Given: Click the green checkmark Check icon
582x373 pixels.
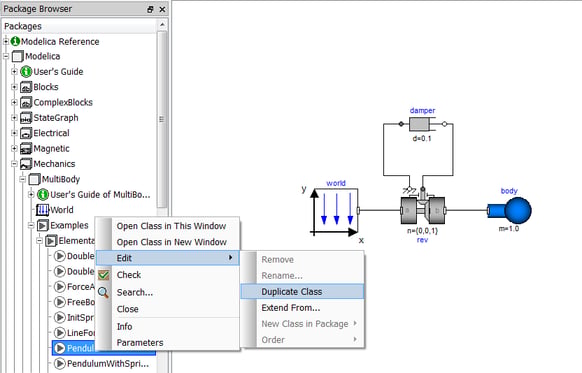Looking at the screenshot, I should (104, 275).
